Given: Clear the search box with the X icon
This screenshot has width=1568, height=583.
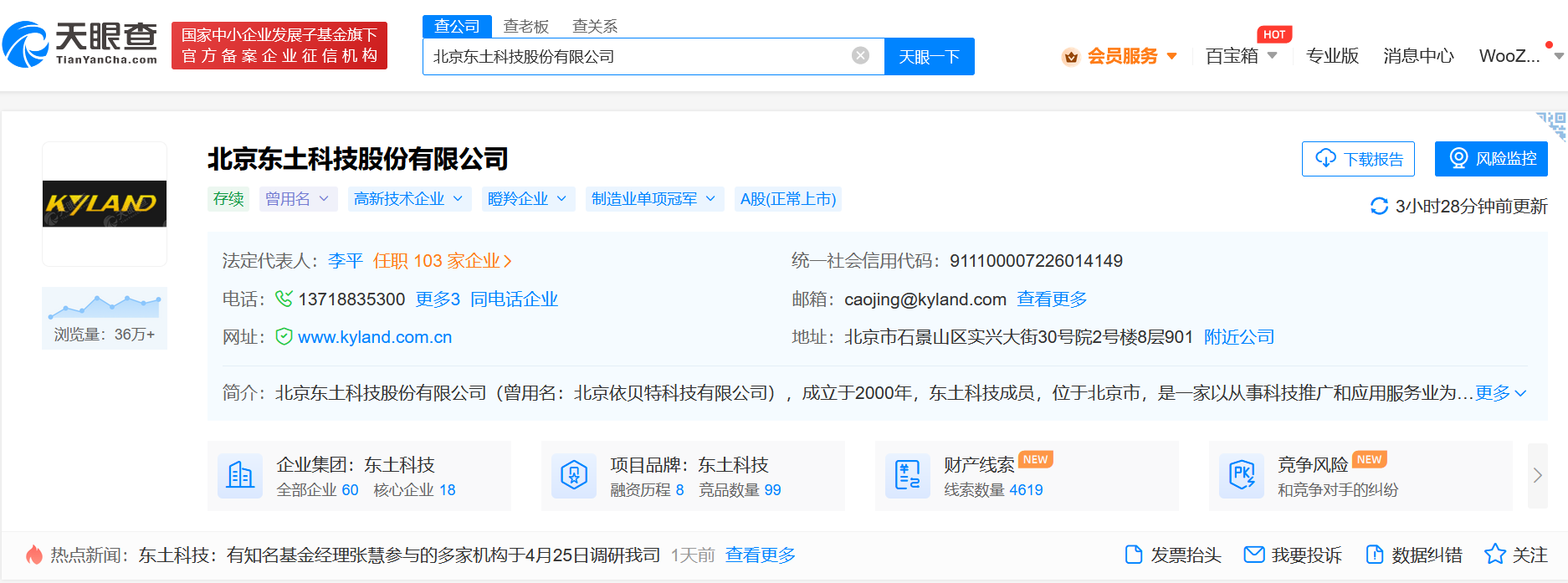Looking at the screenshot, I should (860, 56).
